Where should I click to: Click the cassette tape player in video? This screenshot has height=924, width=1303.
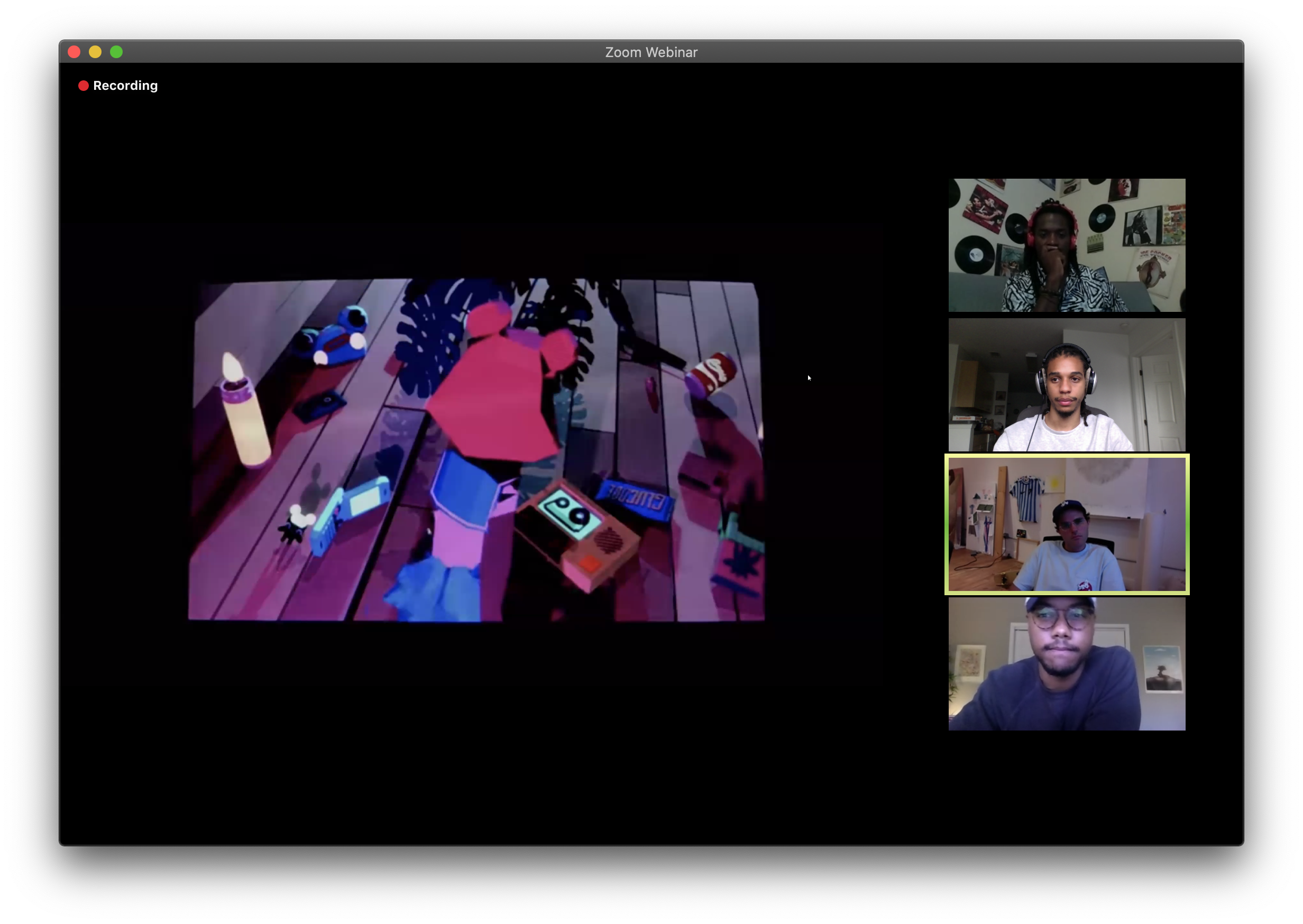click(x=575, y=532)
